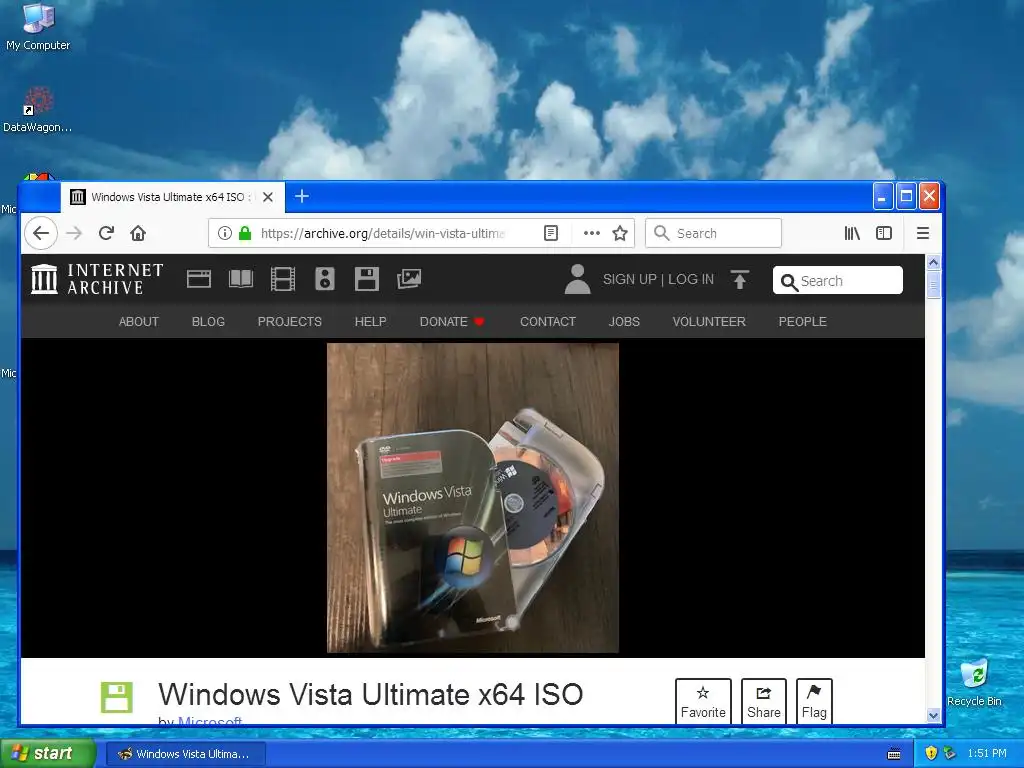Image resolution: width=1024 pixels, height=768 pixels.
Task: Show site information icon in address bar
Action: coord(225,233)
